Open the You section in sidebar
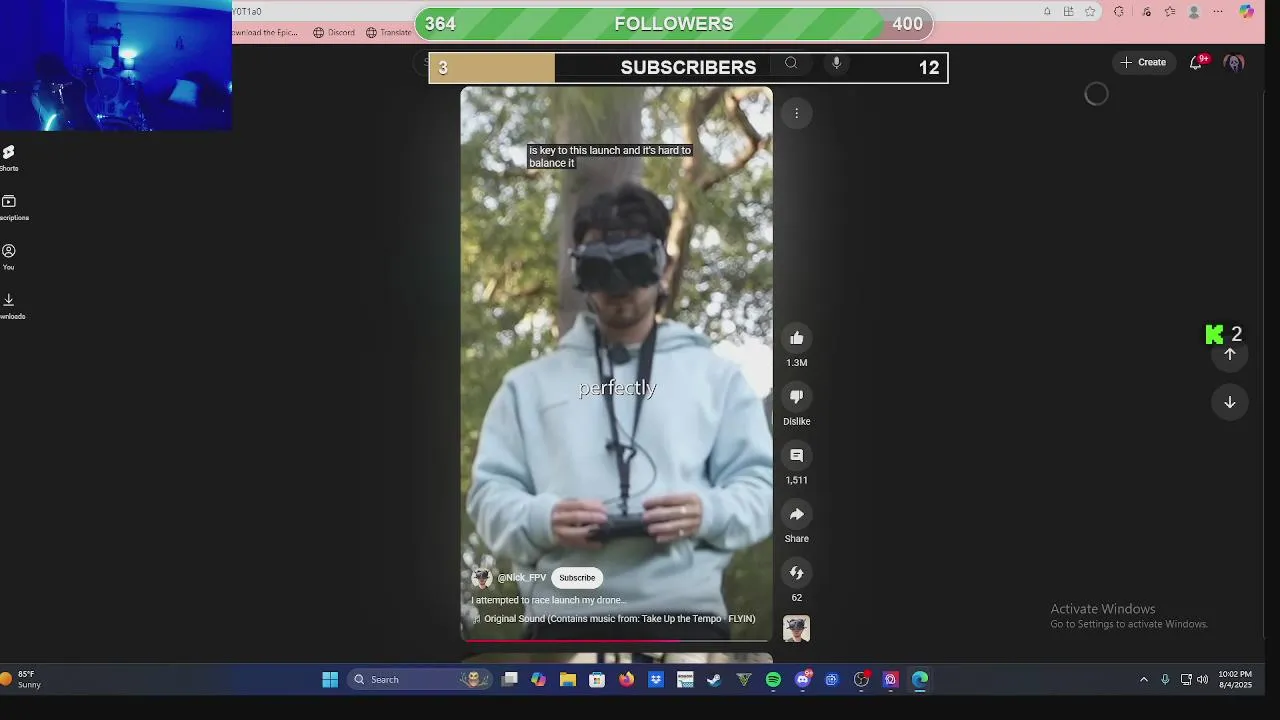The width and height of the screenshot is (1280, 720). click(9, 256)
